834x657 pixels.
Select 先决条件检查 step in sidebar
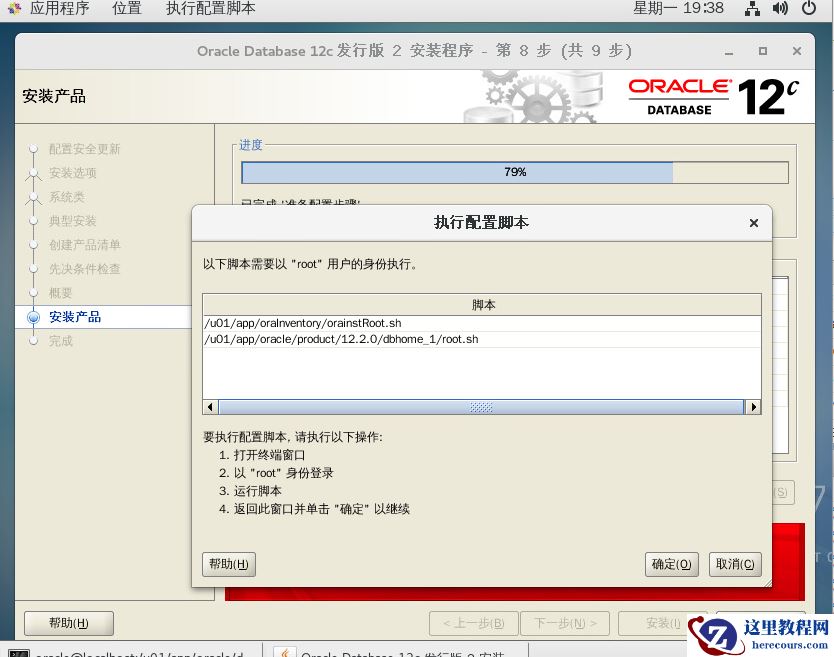point(85,269)
